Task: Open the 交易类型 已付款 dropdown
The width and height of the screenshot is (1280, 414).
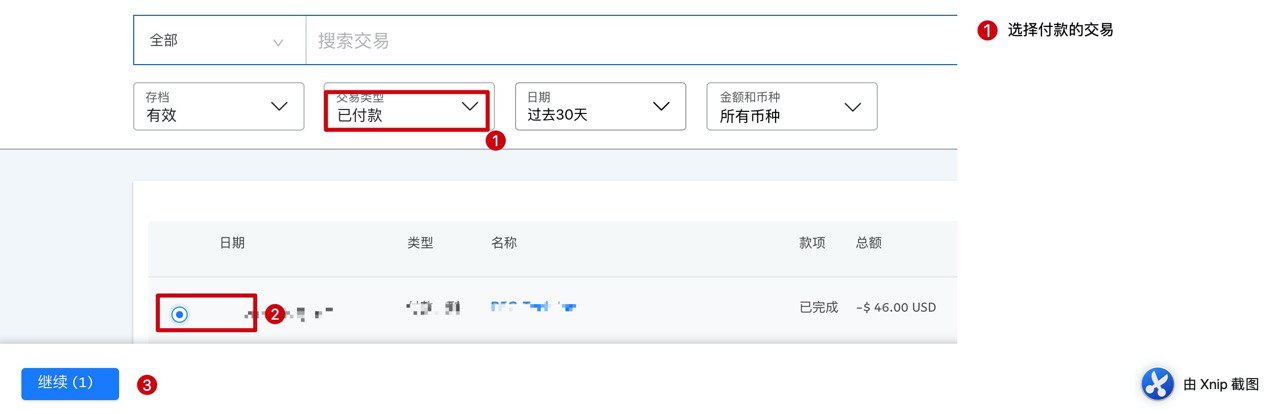Action: coord(408,107)
